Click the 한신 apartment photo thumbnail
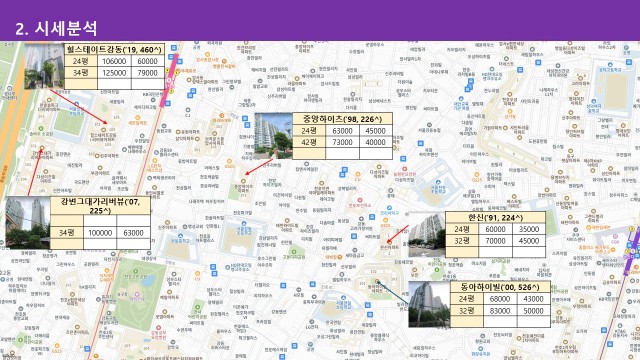 coord(427,235)
